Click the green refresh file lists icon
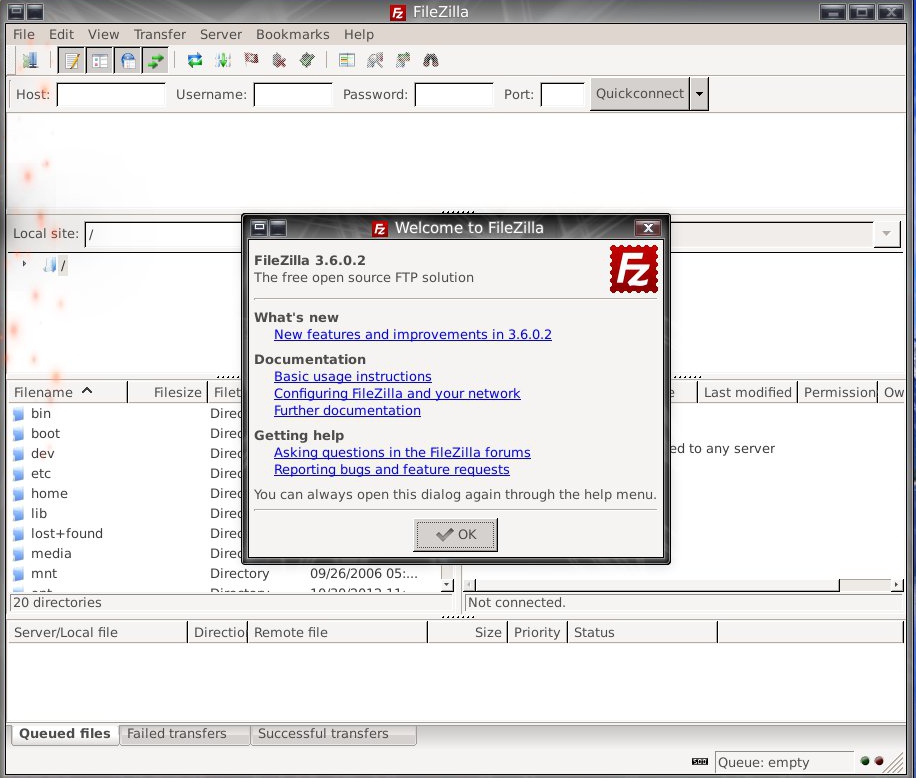 195,60
